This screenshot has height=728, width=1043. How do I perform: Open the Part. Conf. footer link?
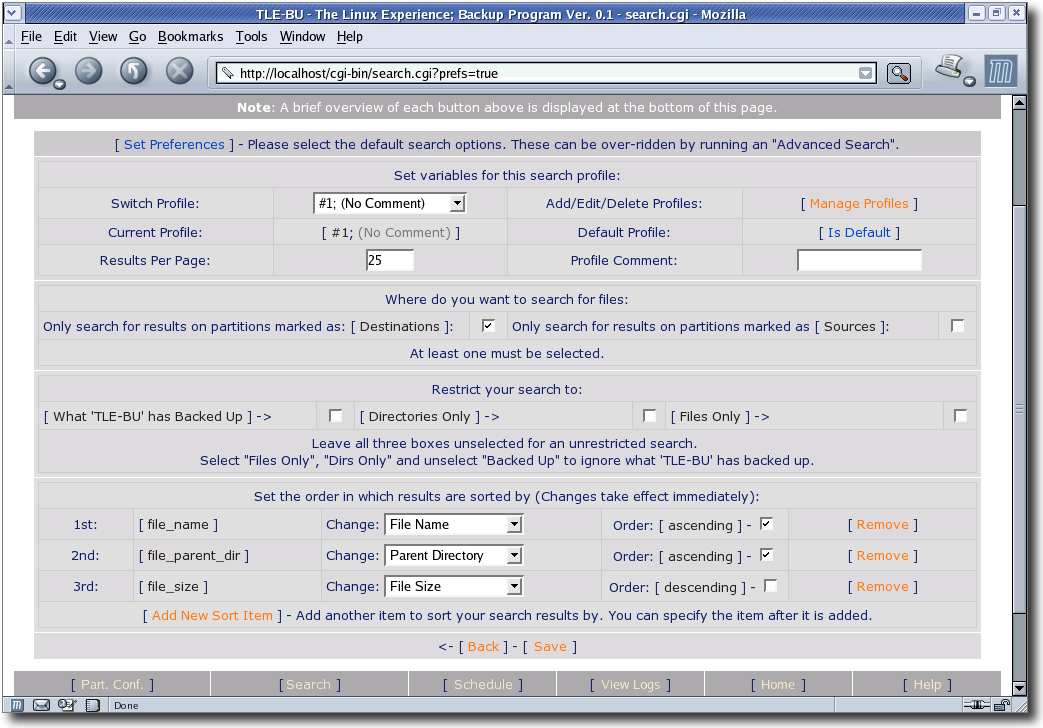coord(112,684)
